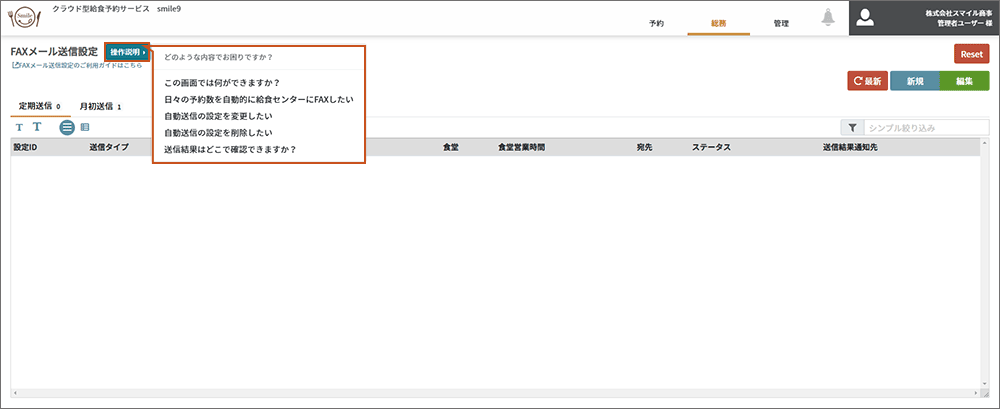Select the larger text size T icon
The height and width of the screenshot is (409, 1000).
(x=37, y=127)
